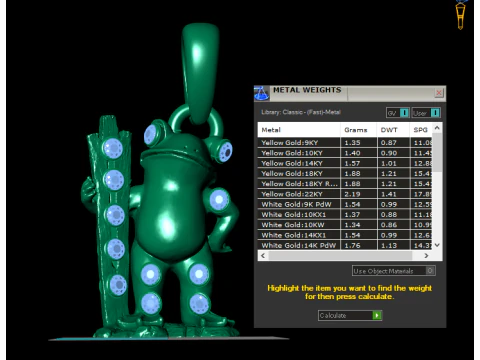Toggle Use Object Materials option
The image size is (480, 360).
click(393, 271)
